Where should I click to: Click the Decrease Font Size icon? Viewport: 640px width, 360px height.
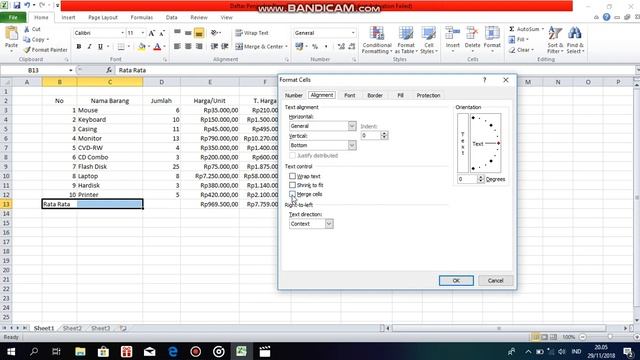pos(162,33)
